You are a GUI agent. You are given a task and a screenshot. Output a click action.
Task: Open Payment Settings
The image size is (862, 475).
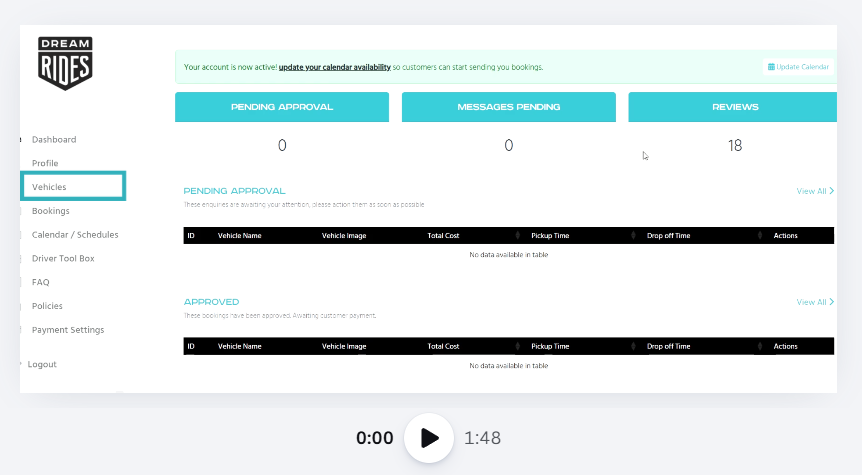tap(68, 330)
